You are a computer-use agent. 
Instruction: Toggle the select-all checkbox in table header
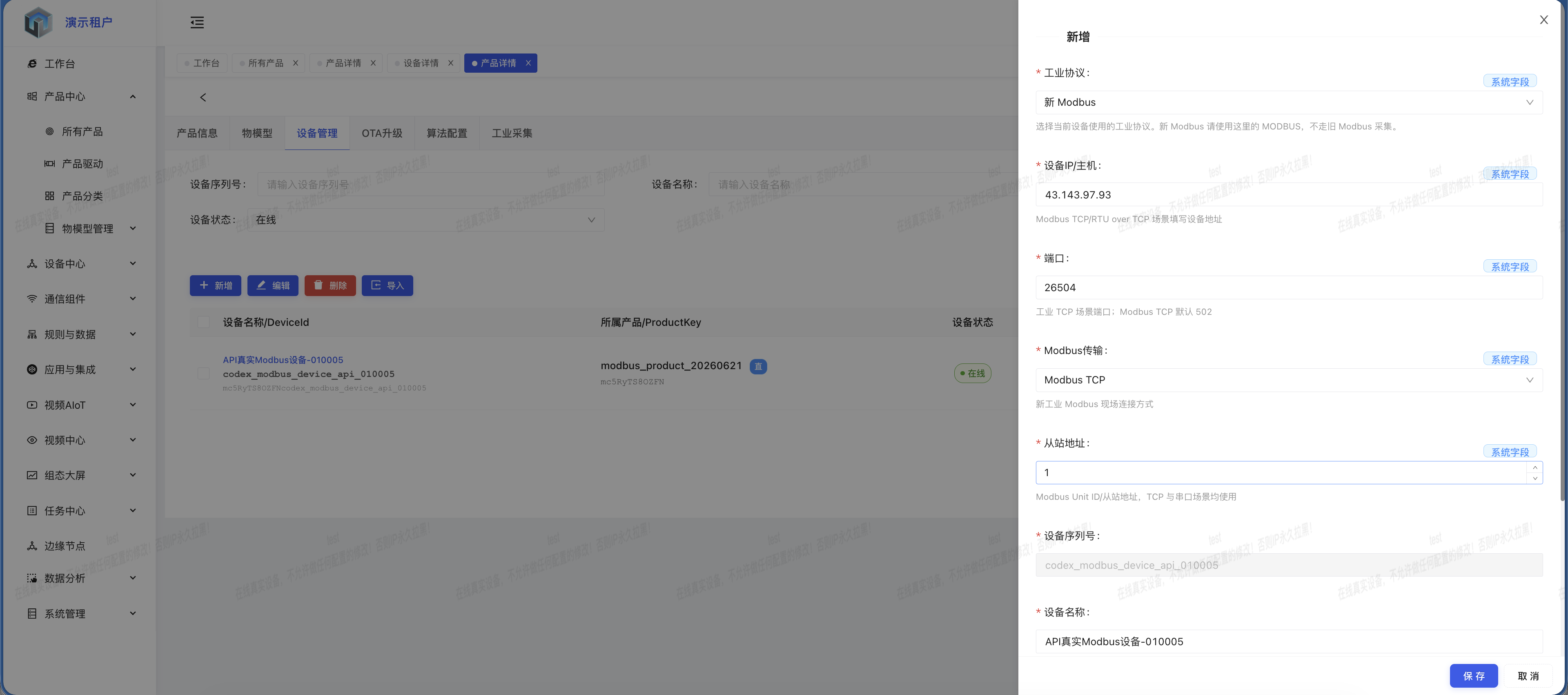[203, 322]
